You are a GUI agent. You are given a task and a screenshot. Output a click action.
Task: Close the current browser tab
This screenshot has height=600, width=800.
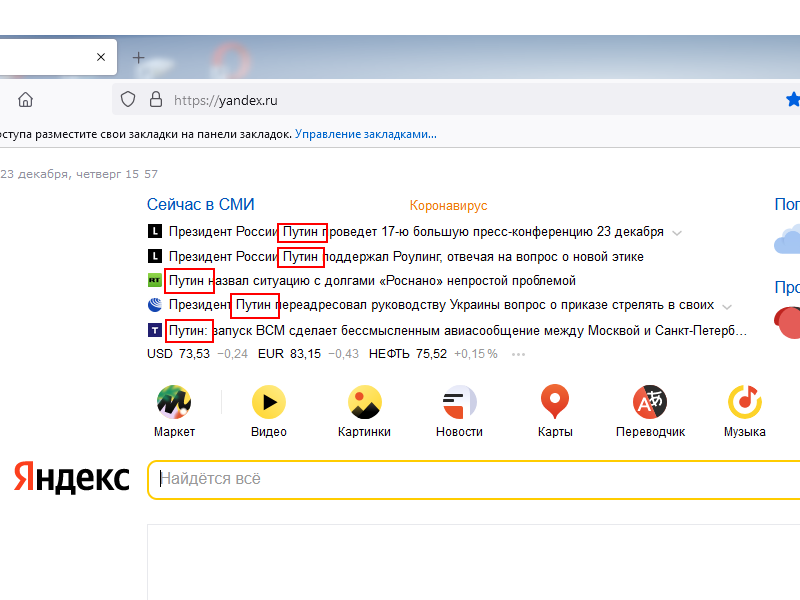[x=101, y=57]
